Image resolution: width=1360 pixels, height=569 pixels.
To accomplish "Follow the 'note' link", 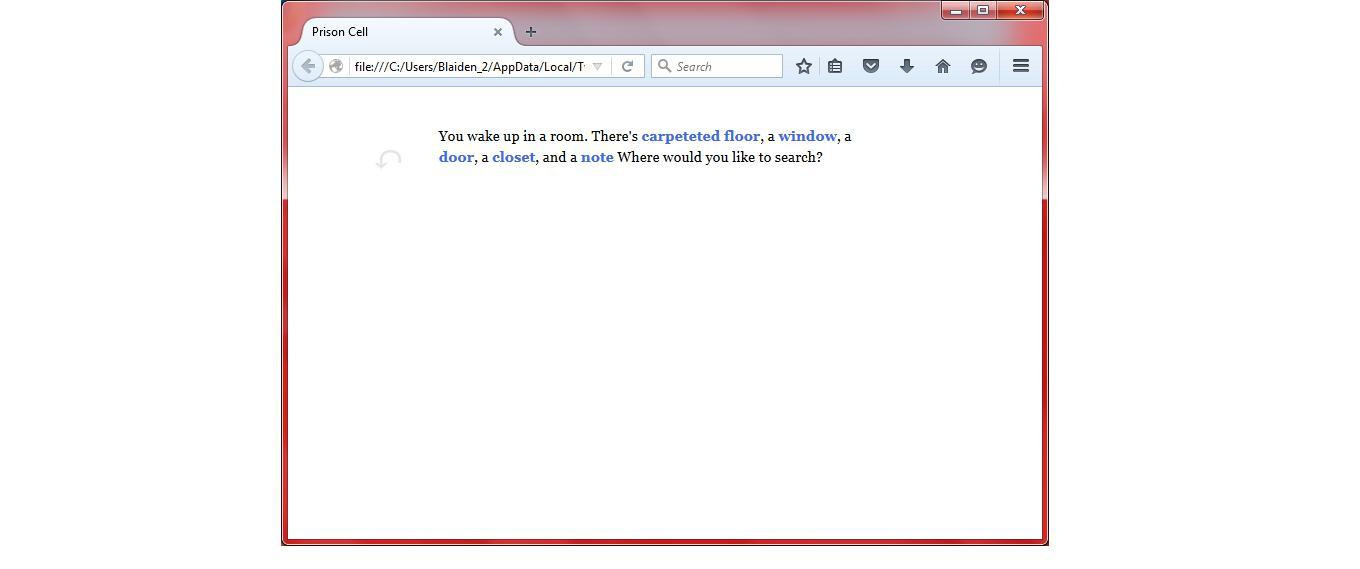I will pyautogui.click(x=597, y=157).
